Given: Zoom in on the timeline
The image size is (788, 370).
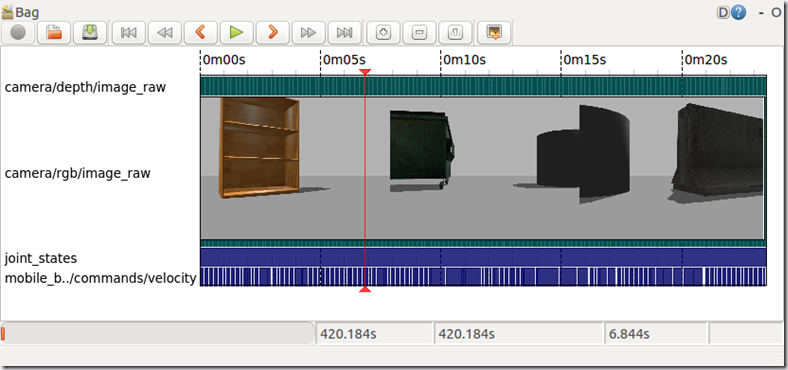Looking at the screenshot, I should click(x=383, y=33).
